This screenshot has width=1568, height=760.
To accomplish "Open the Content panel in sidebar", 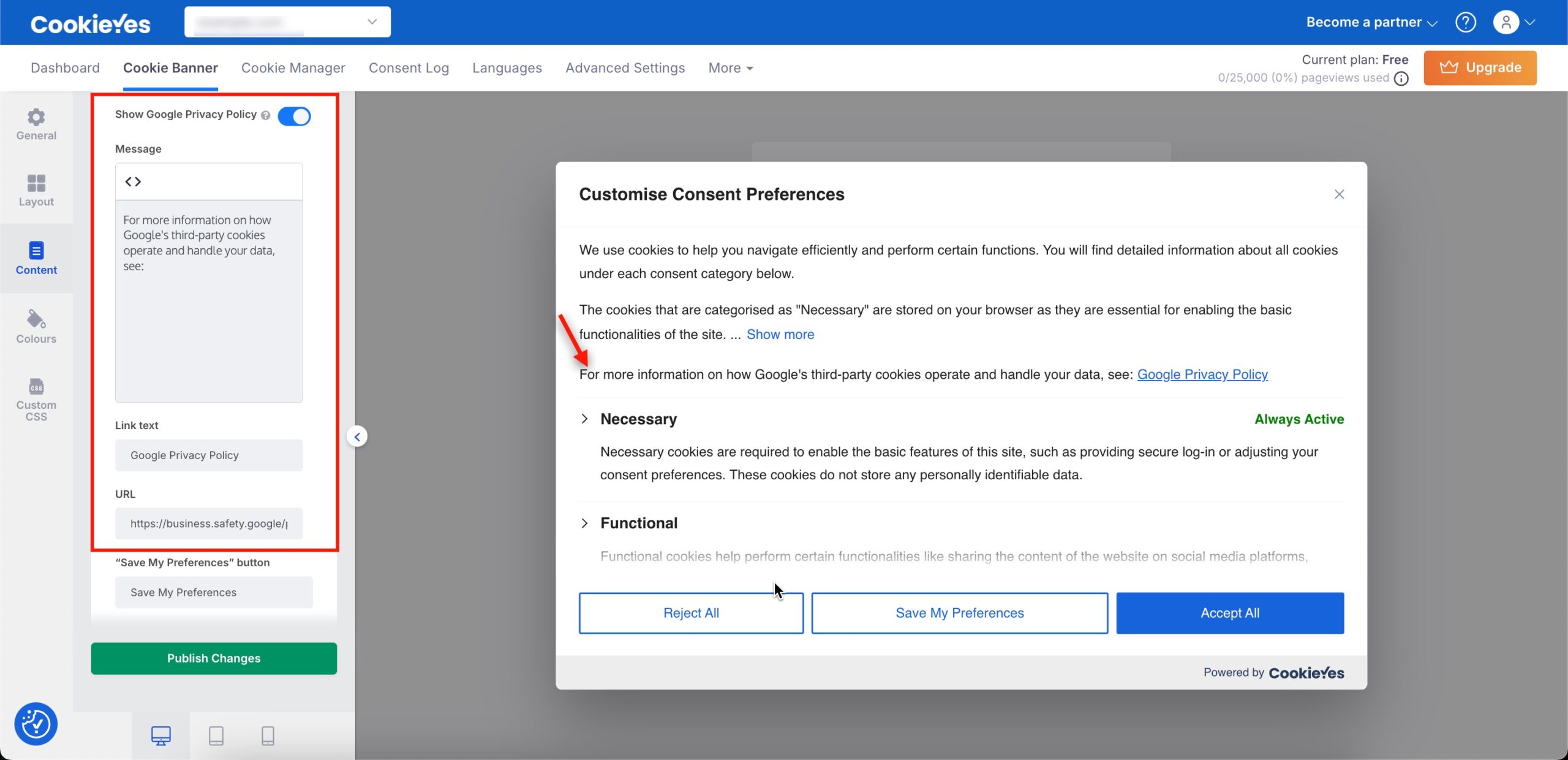I will point(36,259).
